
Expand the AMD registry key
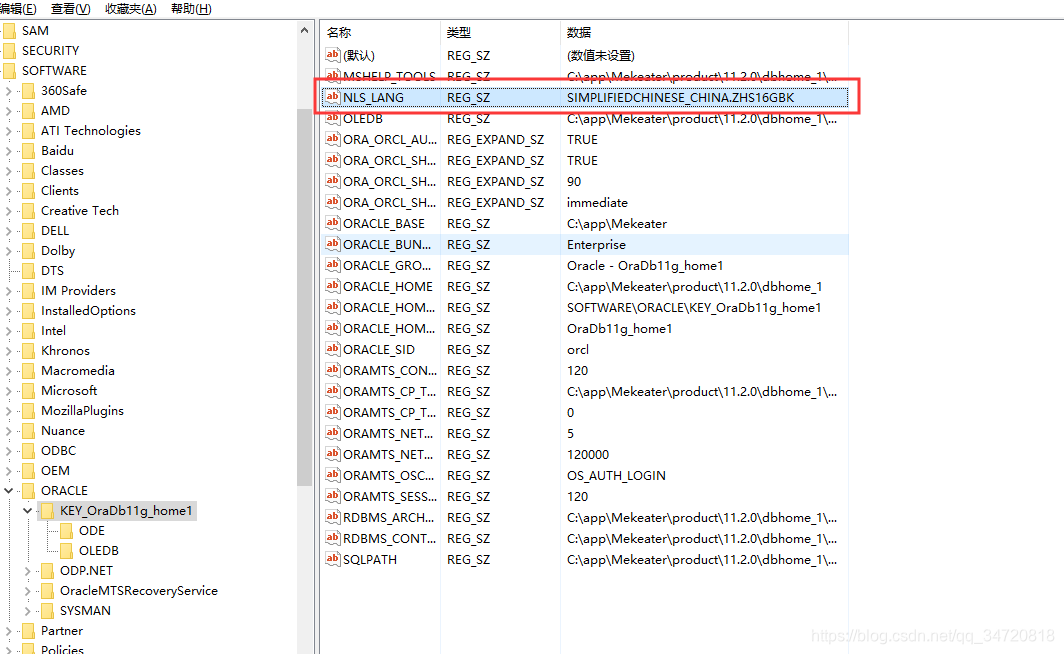tap(8, 111)
